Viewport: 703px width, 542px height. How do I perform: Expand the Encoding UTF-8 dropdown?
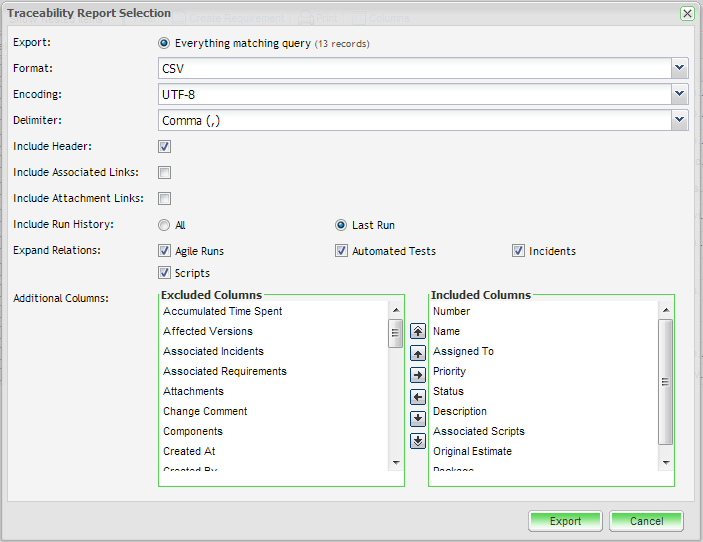point(679,94)
